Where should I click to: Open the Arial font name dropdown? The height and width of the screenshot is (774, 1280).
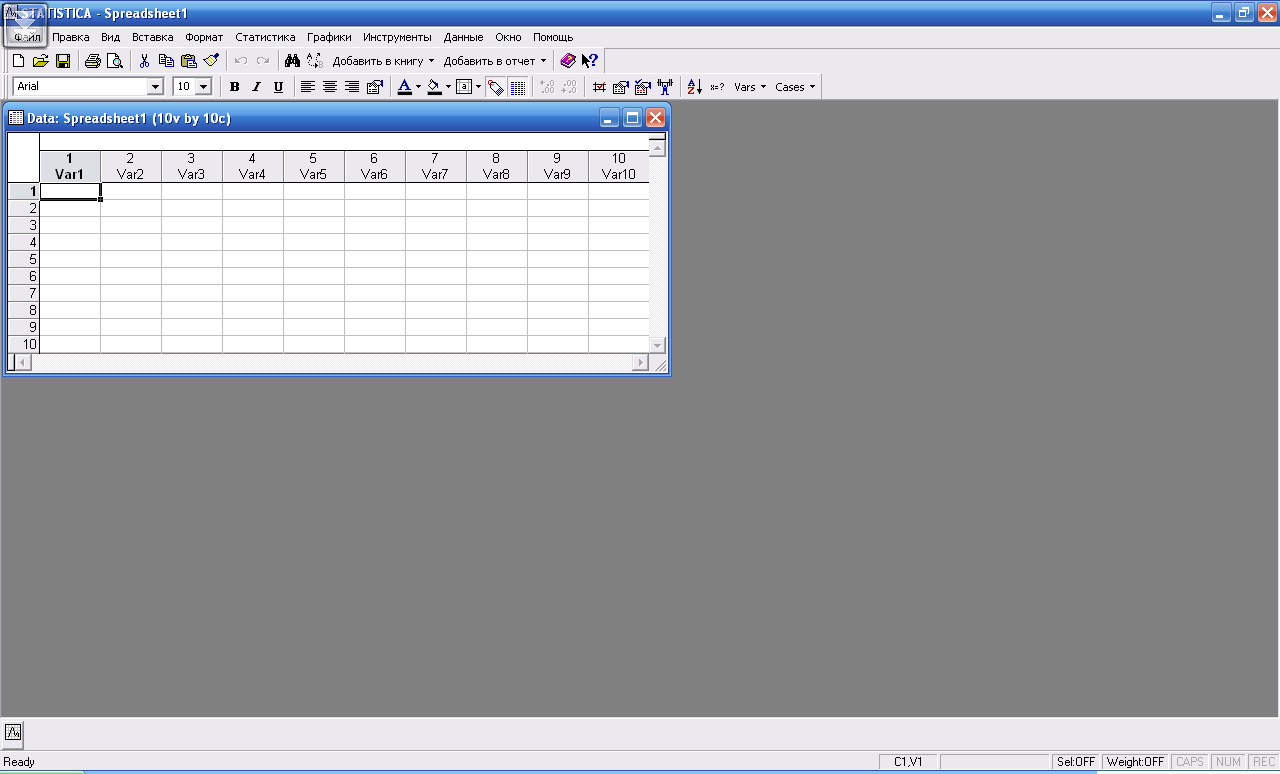(155, 87)
